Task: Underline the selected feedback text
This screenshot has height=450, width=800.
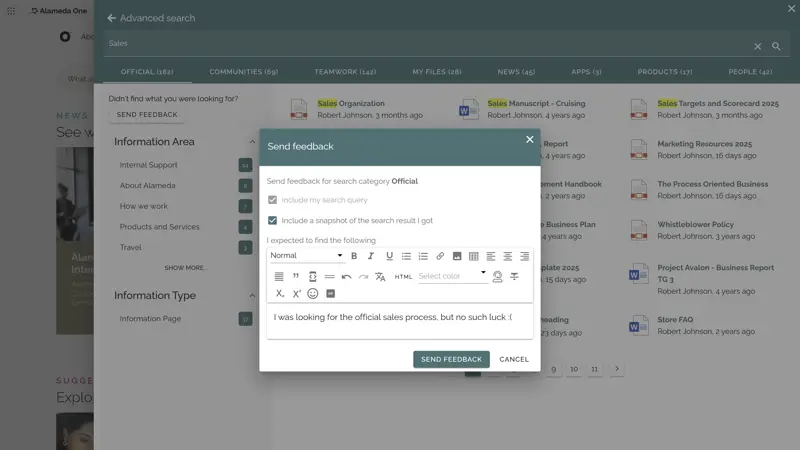Action: (389, 256)
